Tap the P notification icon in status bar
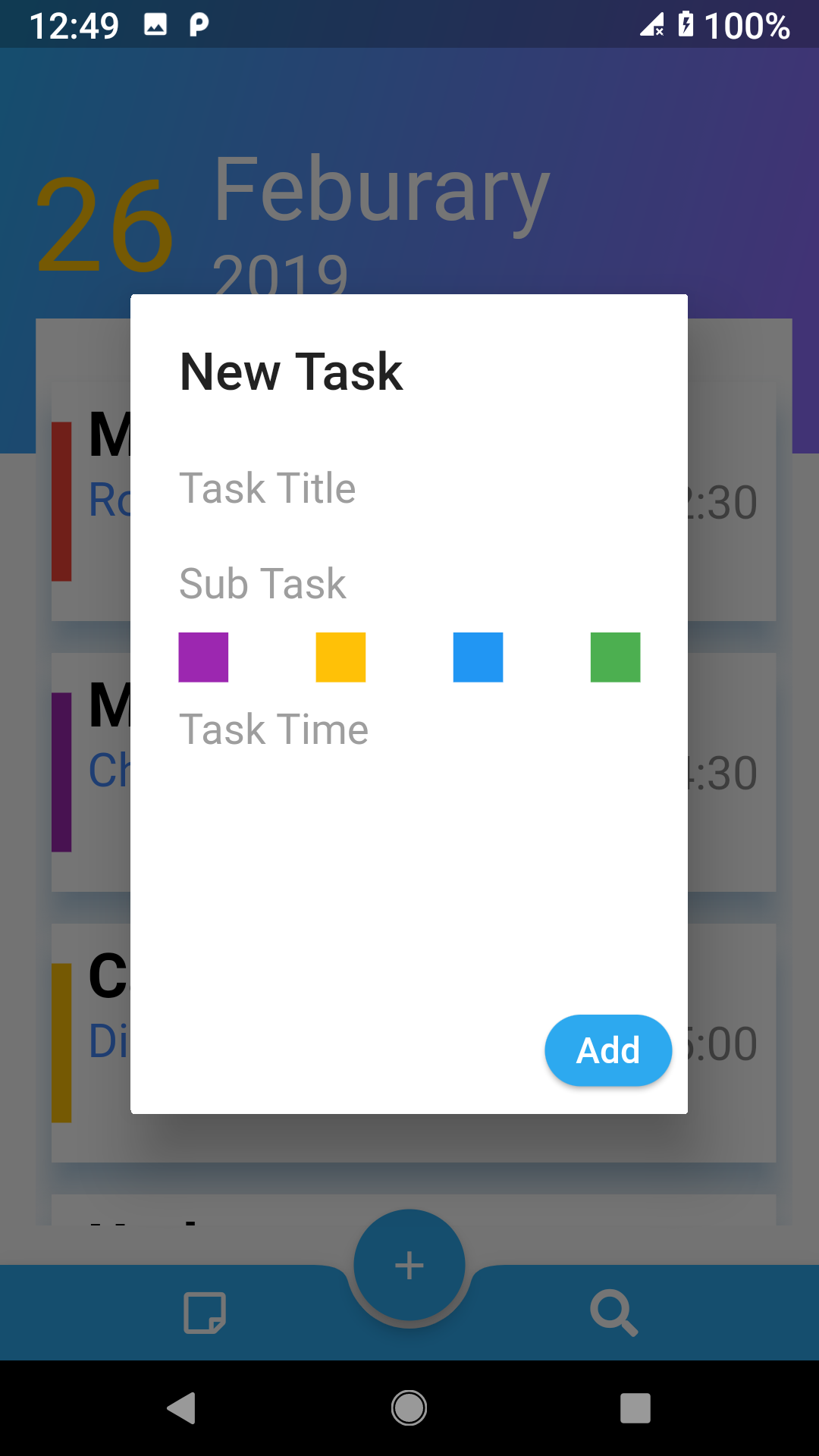The height and width of the screenshot is (1456, 819). pyautogui.click(x=199, y=25)
